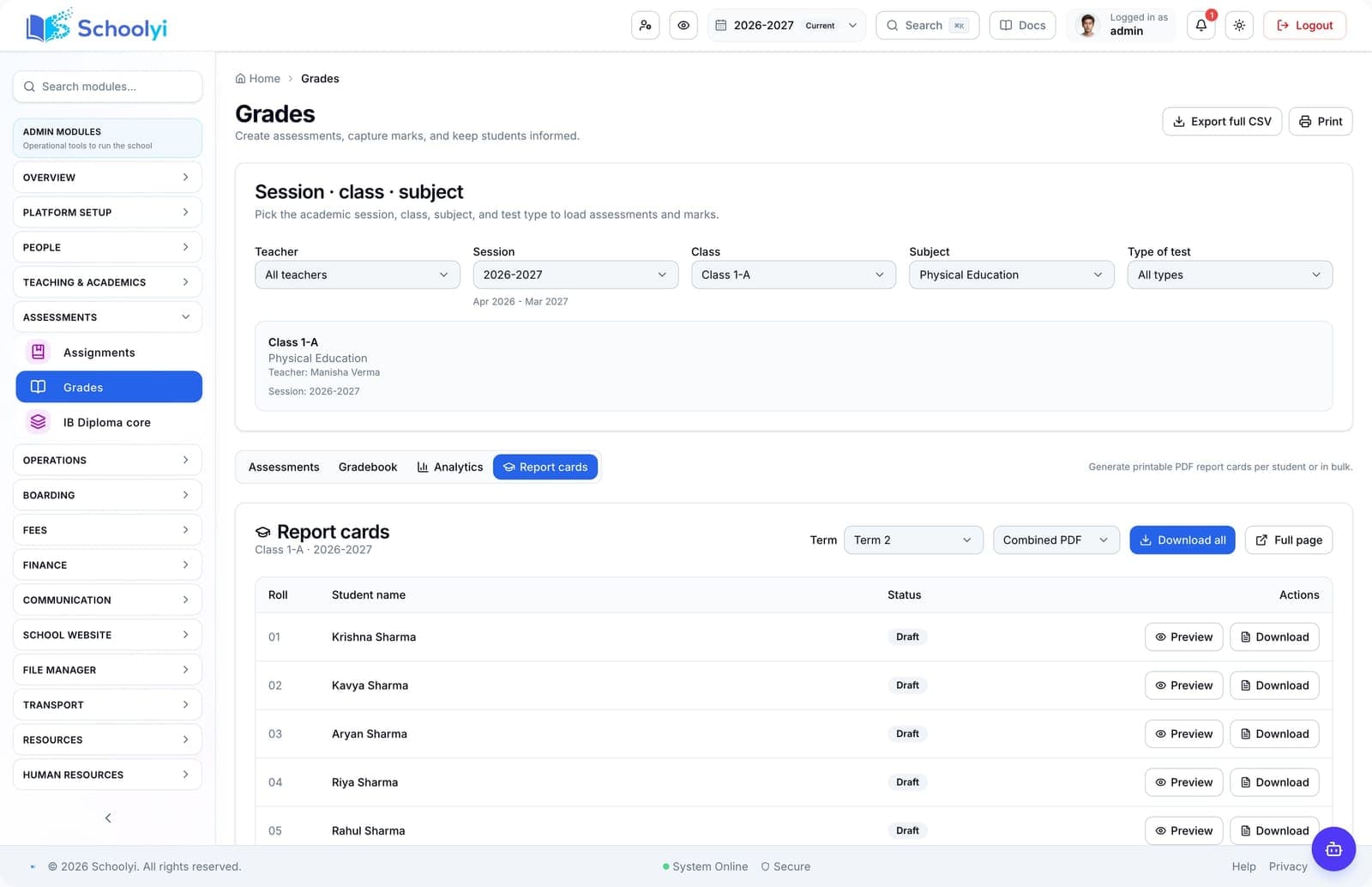Screen dimensions: 1372x887
Task: Download Kavya Sharma's report card
Action: [x=1274, y=685]
